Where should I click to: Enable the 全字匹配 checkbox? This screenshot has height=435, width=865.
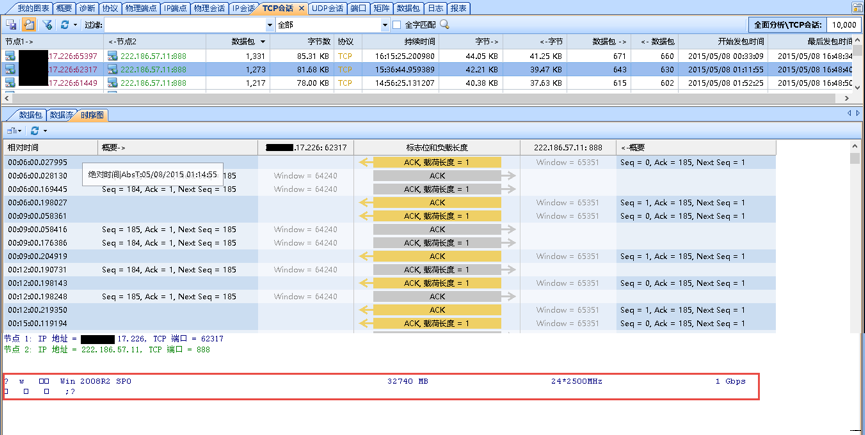point(397,24)
